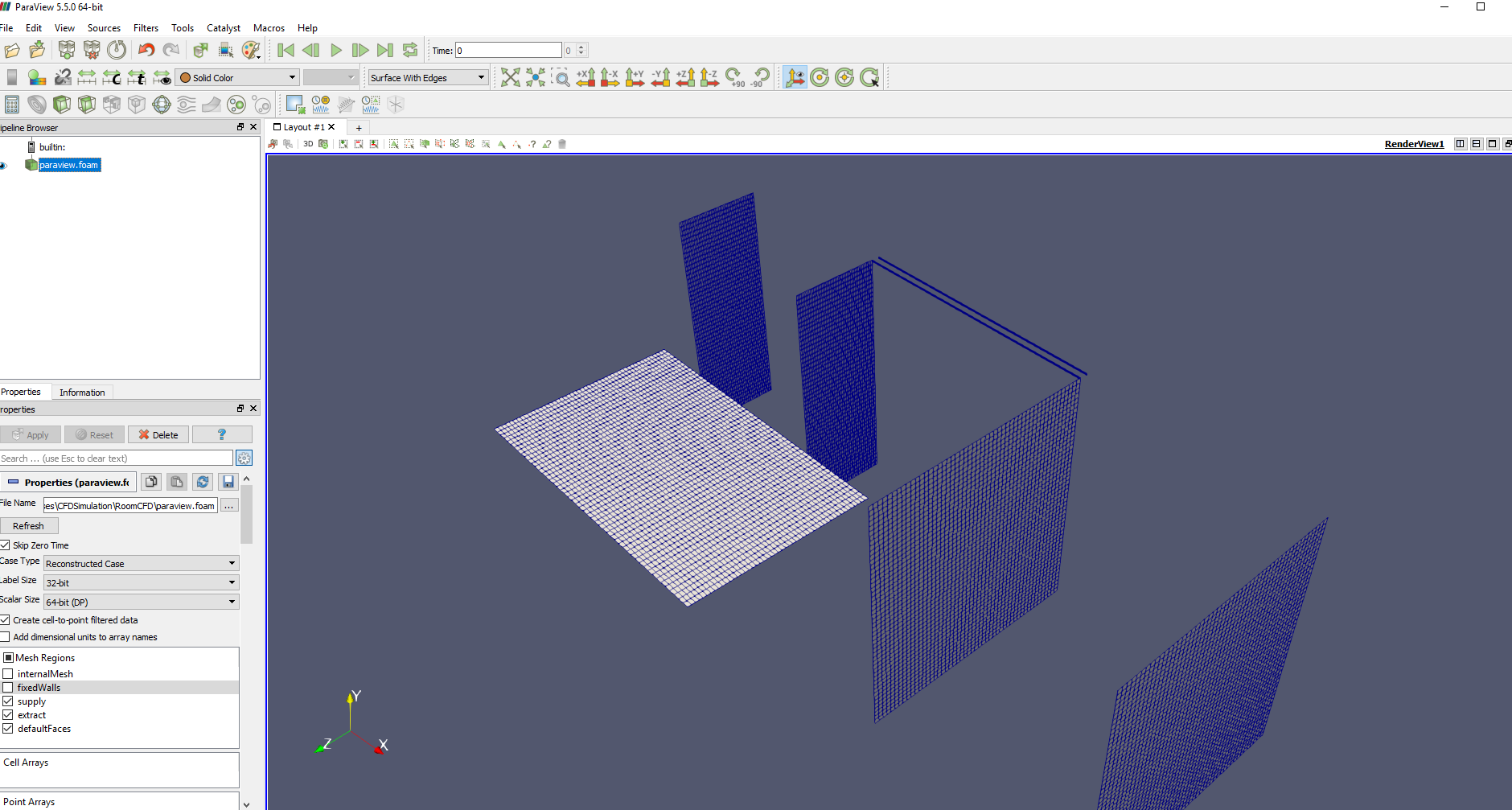
Task: Uncheck Create cell-to-point filtered data
Action: coord(5,620)
